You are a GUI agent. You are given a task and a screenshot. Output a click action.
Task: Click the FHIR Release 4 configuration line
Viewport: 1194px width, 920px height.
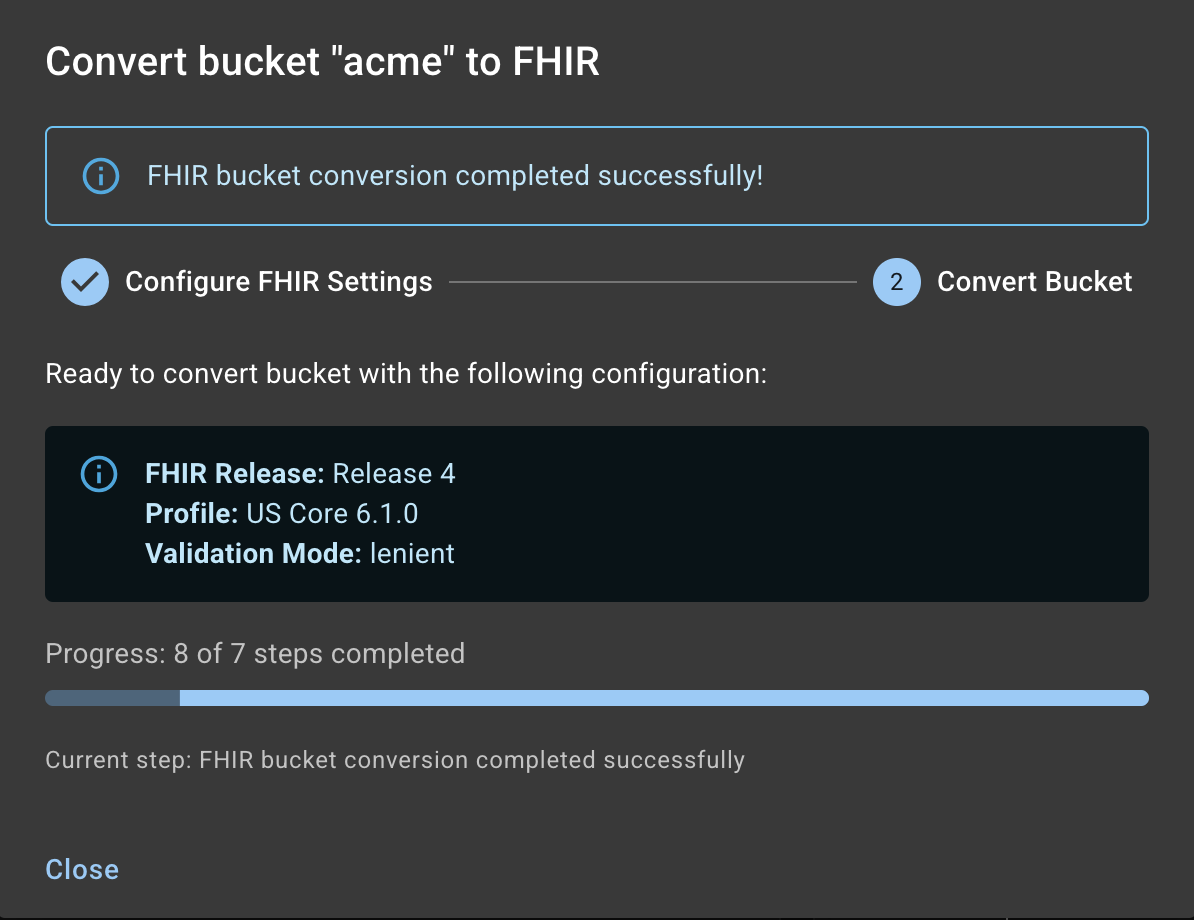tap(301, 473)
